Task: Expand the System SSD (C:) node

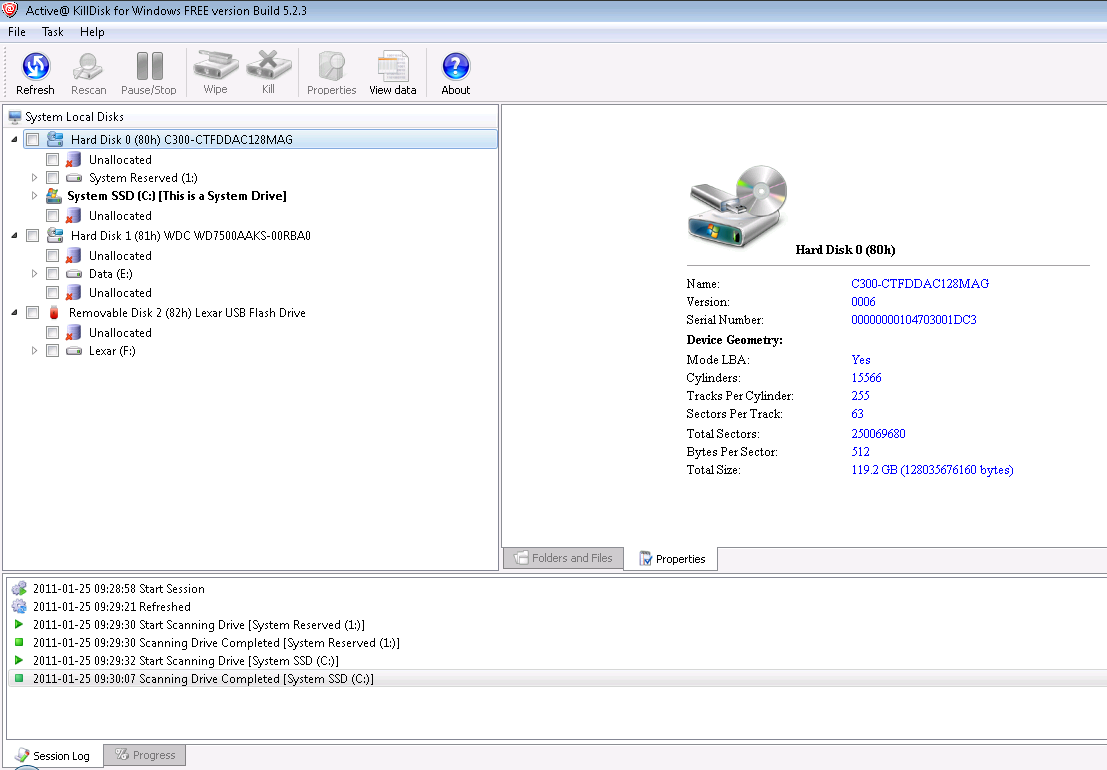Action: pyautogui.click(x=34, y=195)
